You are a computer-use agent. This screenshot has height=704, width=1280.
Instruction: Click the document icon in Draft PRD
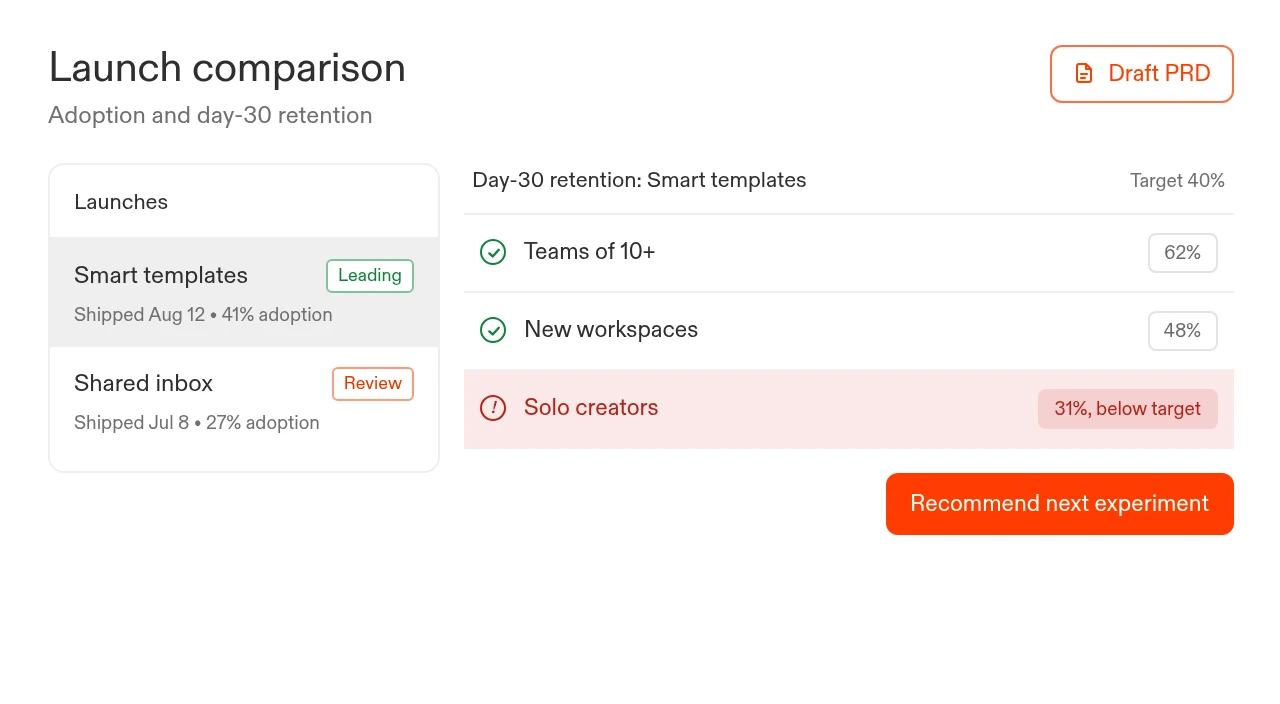(x=1084, y=74)
